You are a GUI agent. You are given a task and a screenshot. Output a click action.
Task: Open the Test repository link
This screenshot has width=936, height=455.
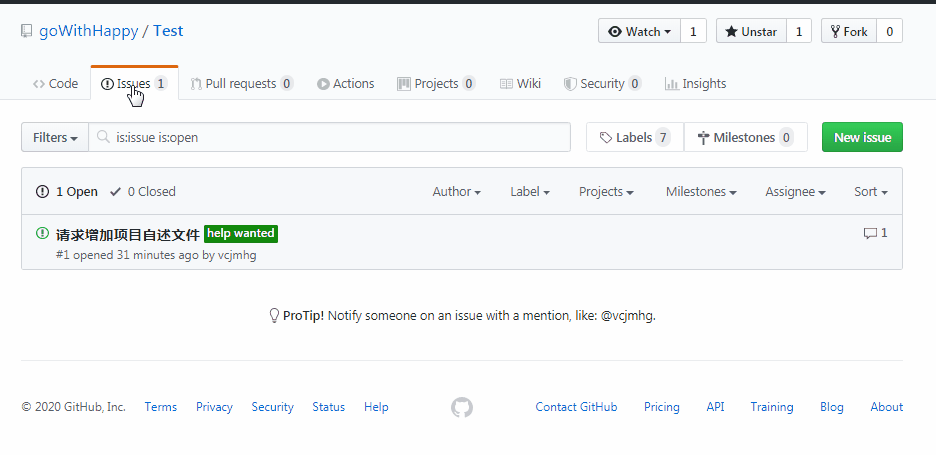(x=168, y=31)
